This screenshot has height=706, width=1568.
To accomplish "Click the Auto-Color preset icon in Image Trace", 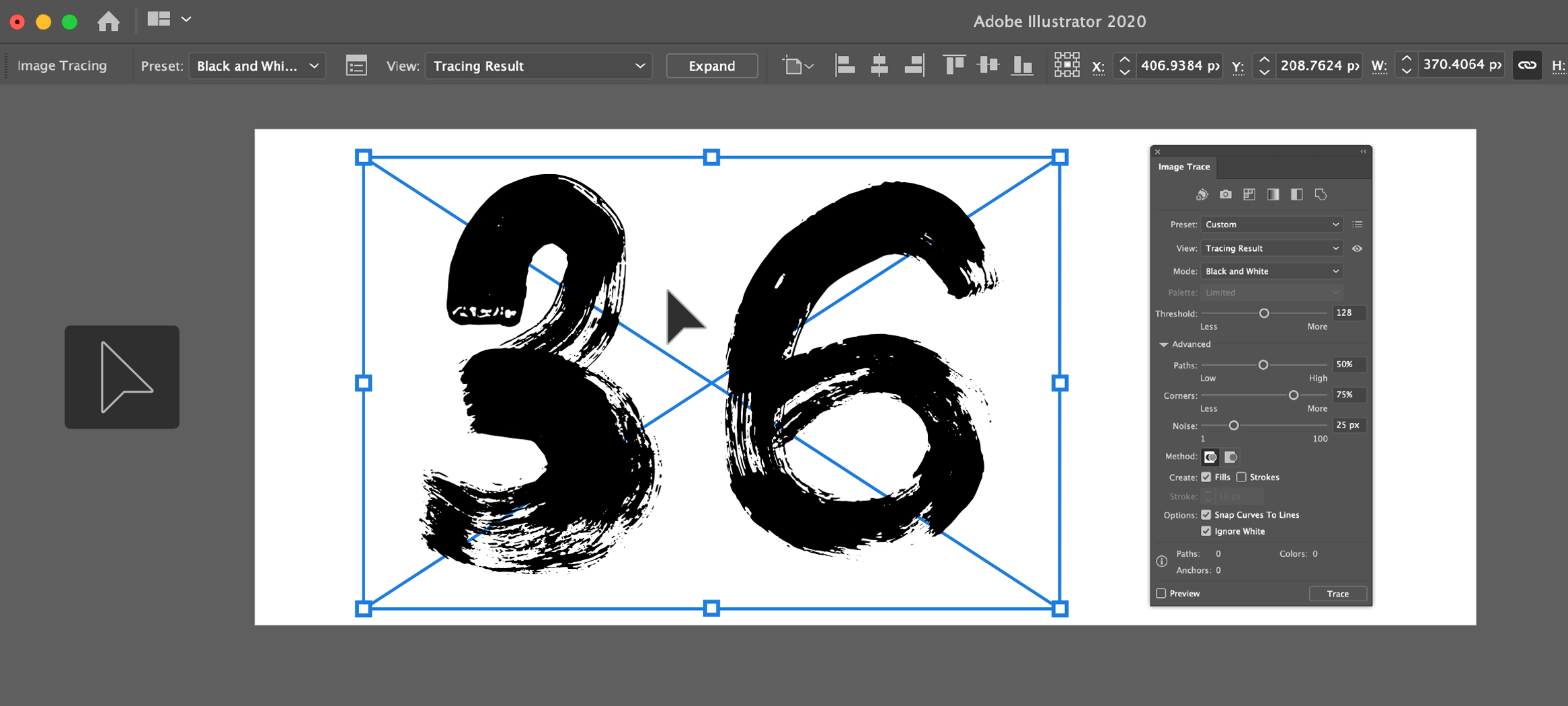I will (x=1202, y=194).
